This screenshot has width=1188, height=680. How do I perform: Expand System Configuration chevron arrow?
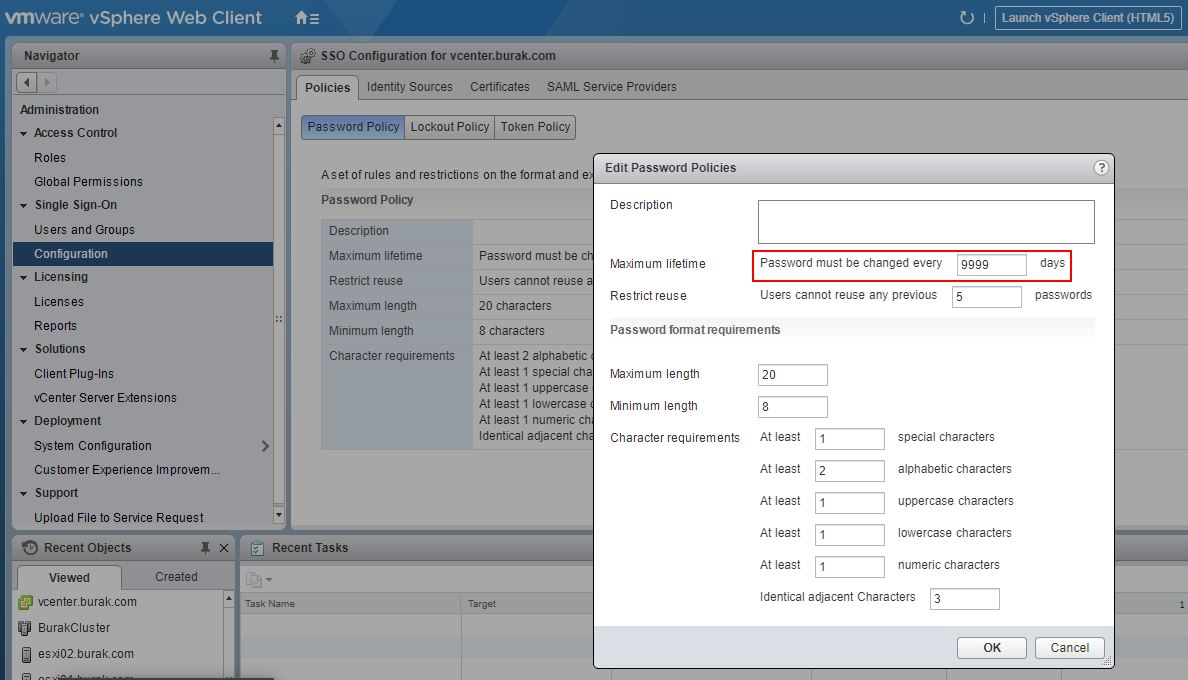[265, 446]
